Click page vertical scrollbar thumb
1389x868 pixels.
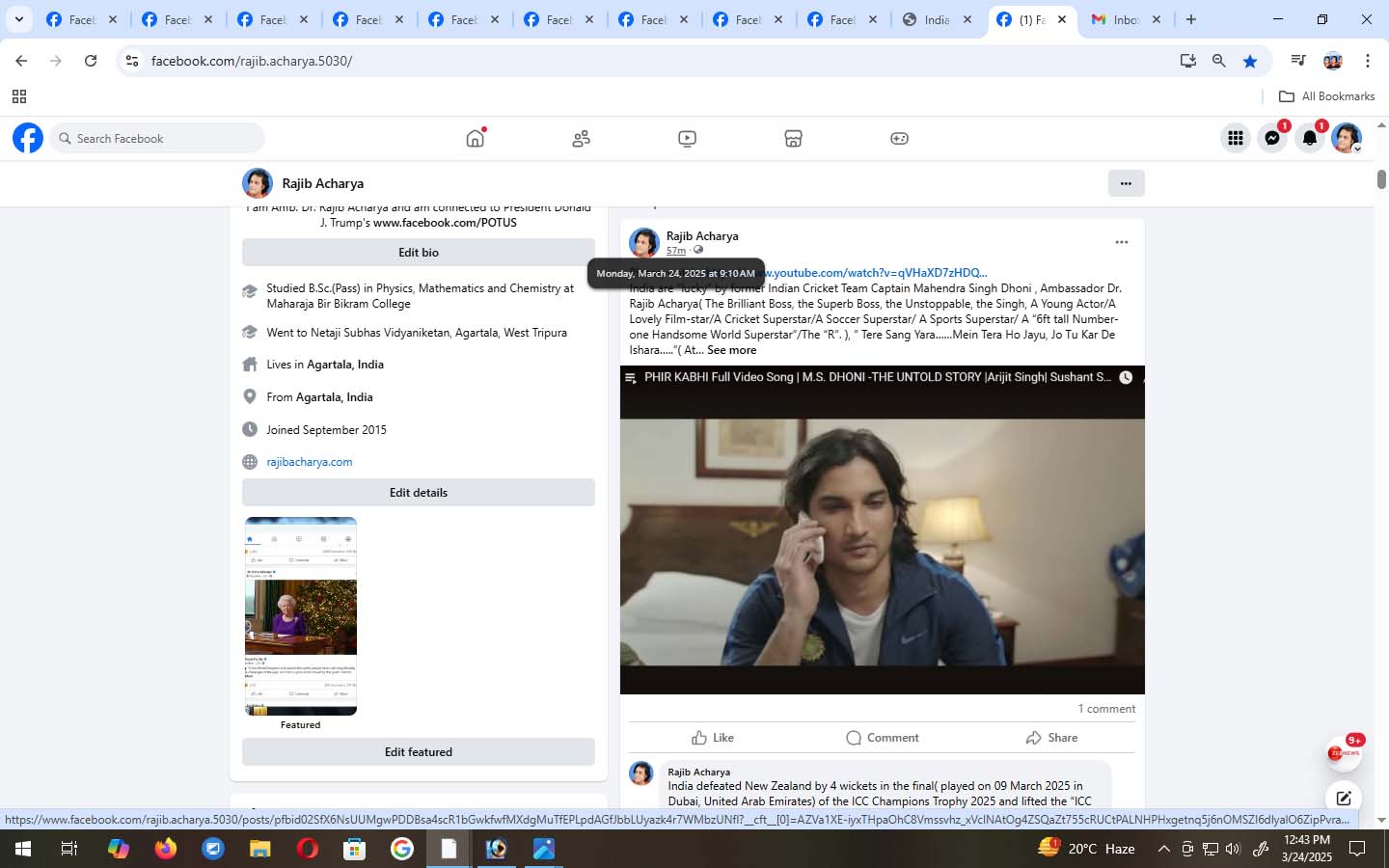tap(1381, 179)
